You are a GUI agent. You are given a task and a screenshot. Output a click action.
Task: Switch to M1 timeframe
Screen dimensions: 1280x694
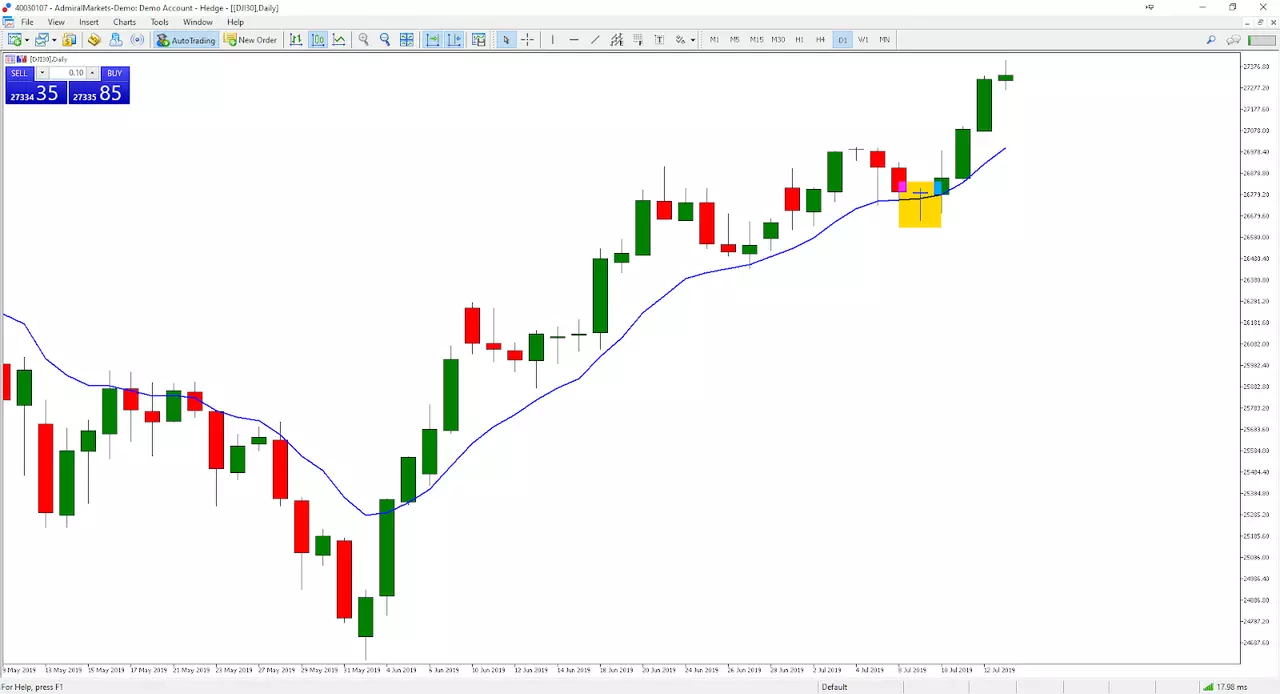(714, 40)
